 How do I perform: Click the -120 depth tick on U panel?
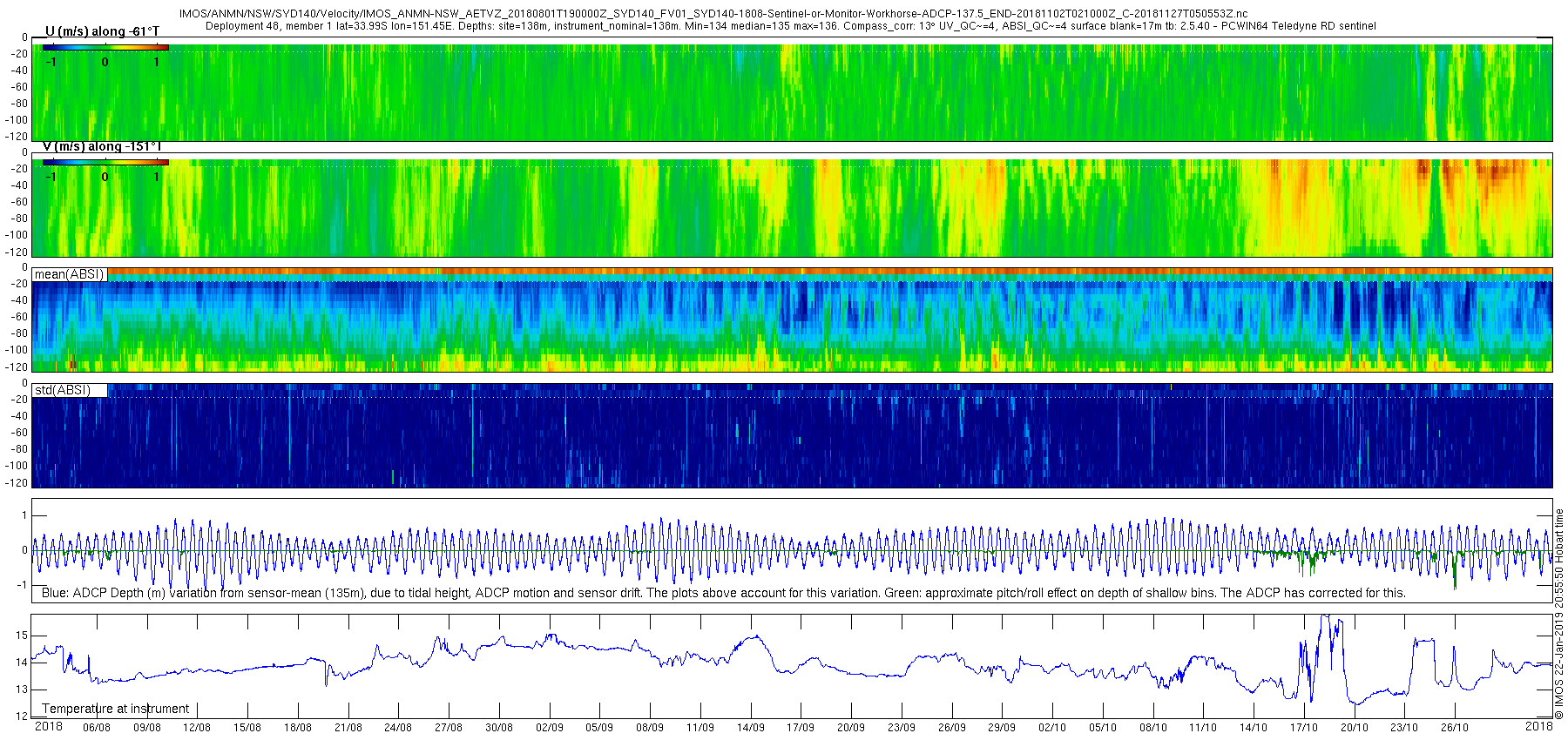pyautogui.click(x=17, y=137)
